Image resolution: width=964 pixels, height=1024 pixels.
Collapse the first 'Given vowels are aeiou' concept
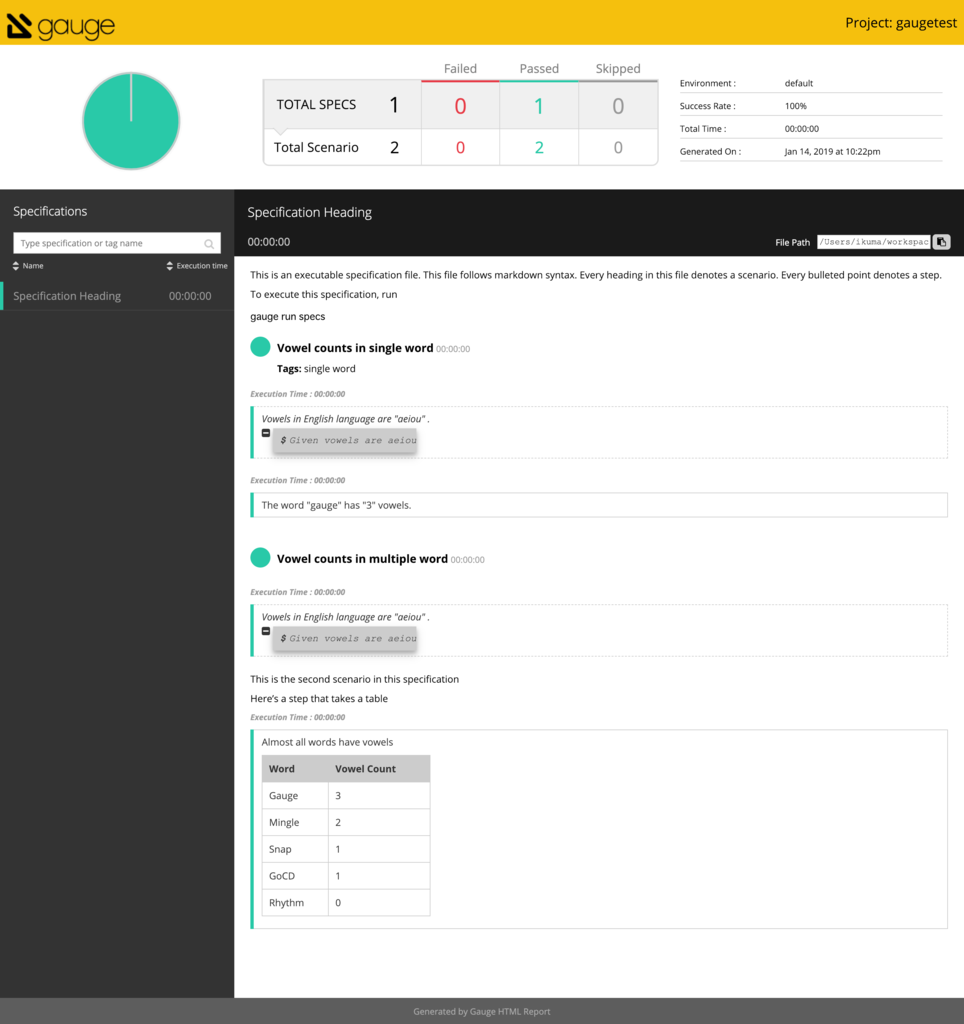click(x=266, y=433)
